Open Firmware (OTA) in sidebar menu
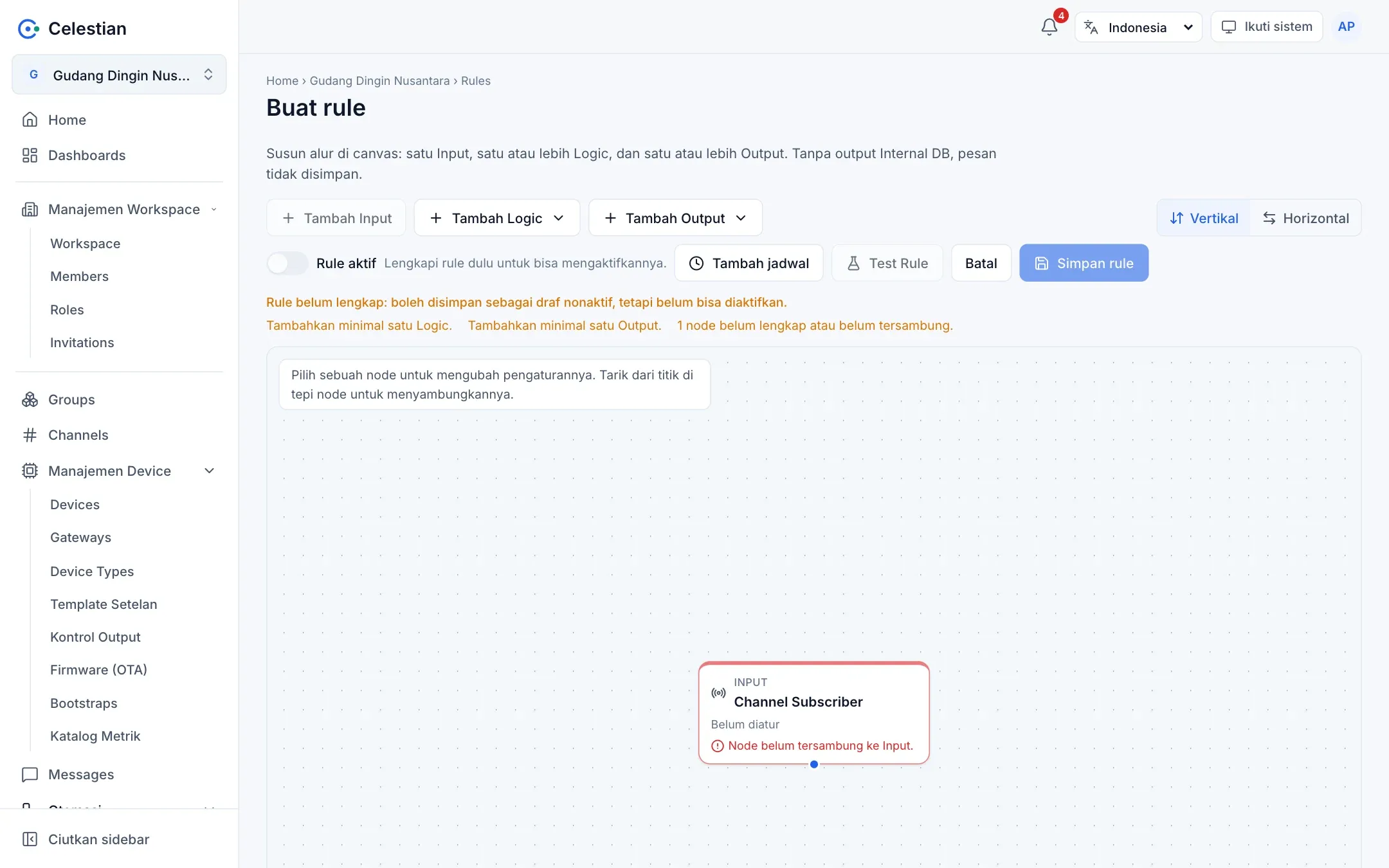Screen dimensions: 1389x868 [99, 669]
